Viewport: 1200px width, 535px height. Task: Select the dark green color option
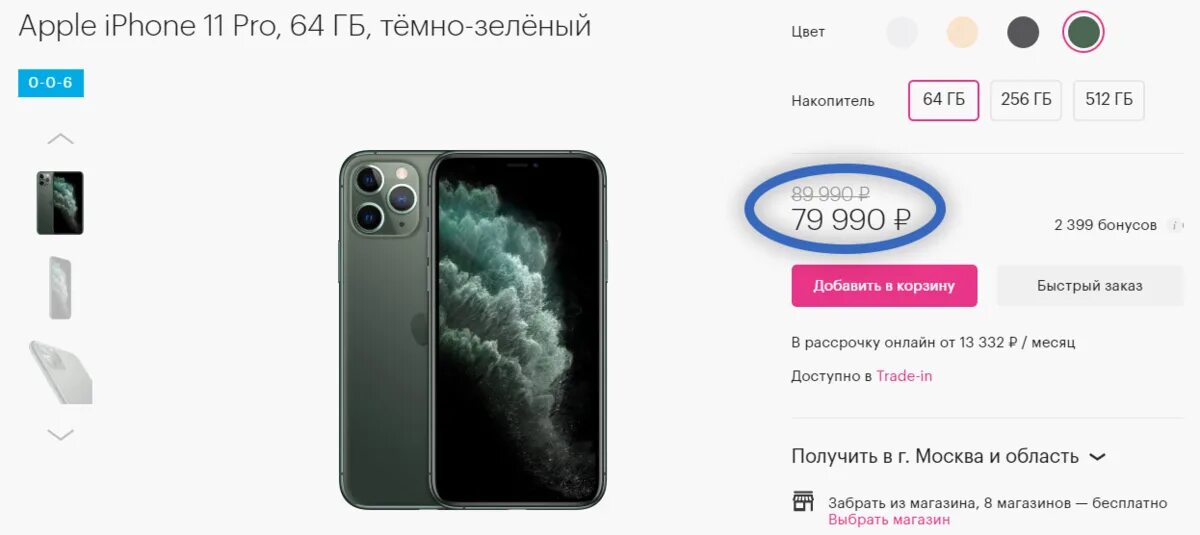click(1083, 32)
